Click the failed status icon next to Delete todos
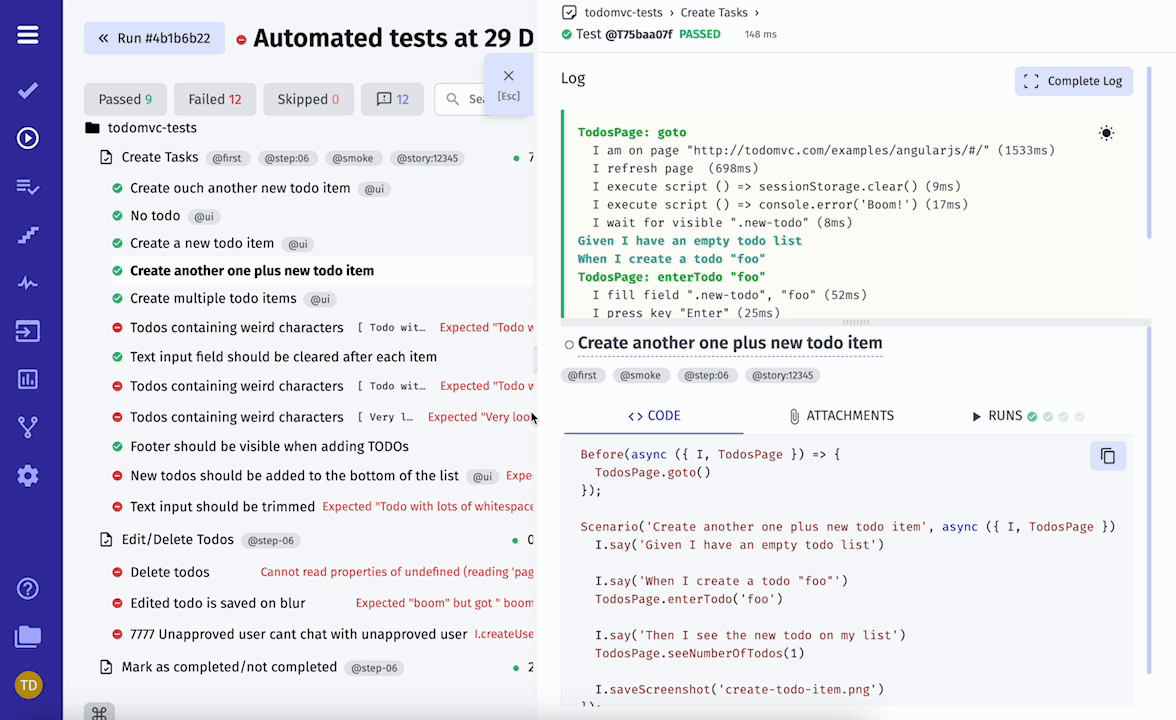 coord(117,572)
